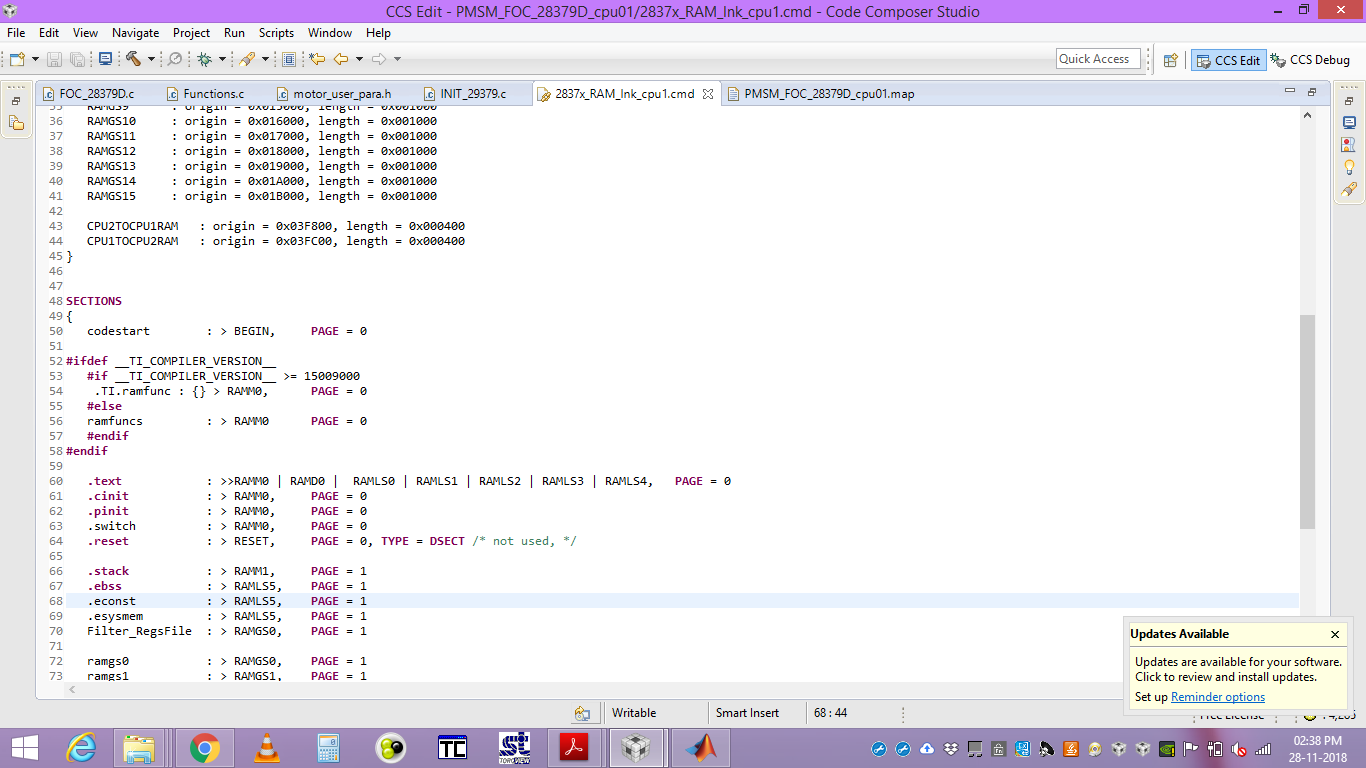
Task: Switch to the motor_user_para.h tab
Action: 341,94
